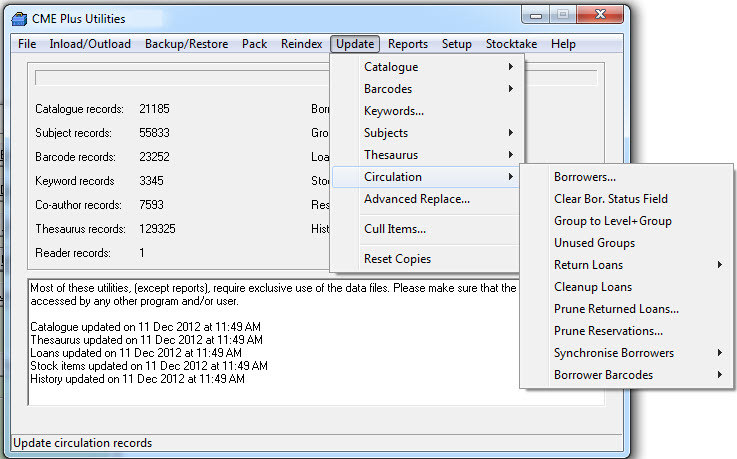The height and width of the screenshot is (459, 737).
Task: Expand the Subjects submenu
Action: pos(427,133)
